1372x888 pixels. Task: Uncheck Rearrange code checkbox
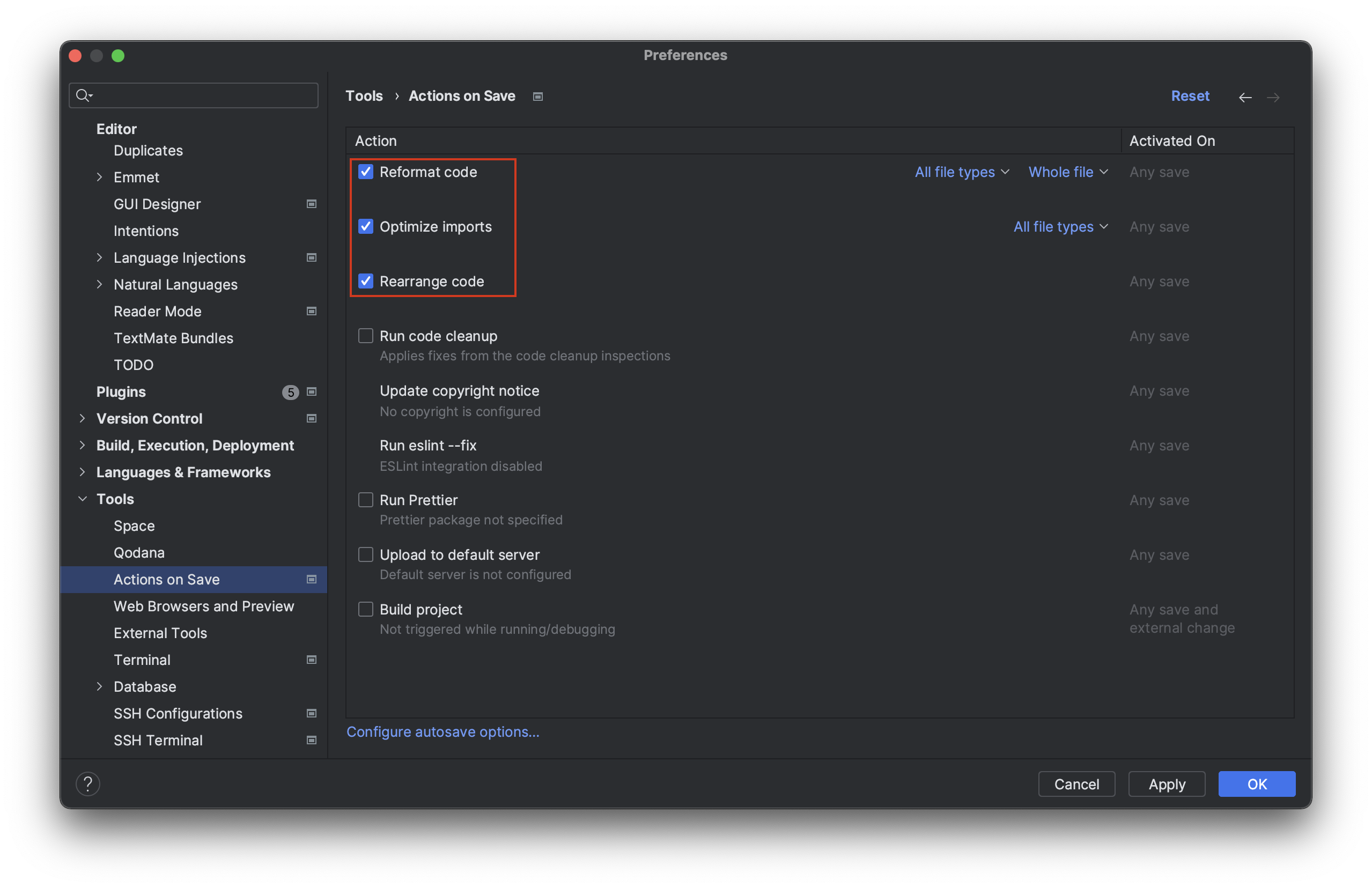(365, 281)
